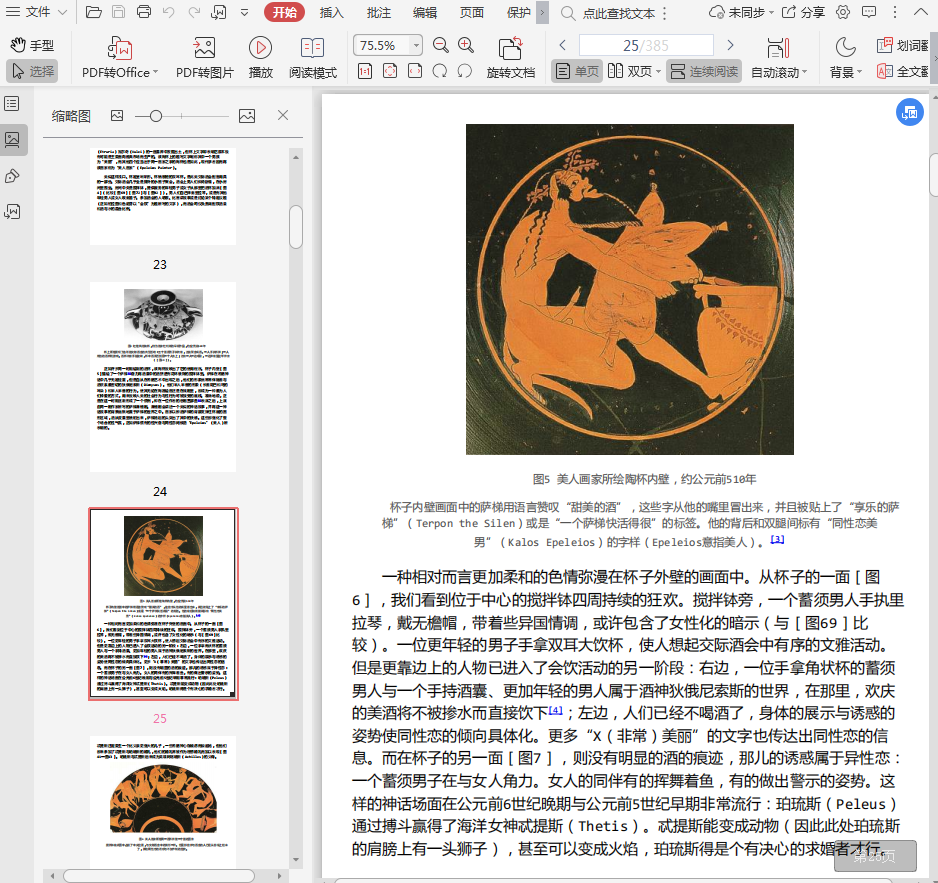Click footnote link [4] in body text
This screenshot has width=938, height=883.
pos(556,710)
